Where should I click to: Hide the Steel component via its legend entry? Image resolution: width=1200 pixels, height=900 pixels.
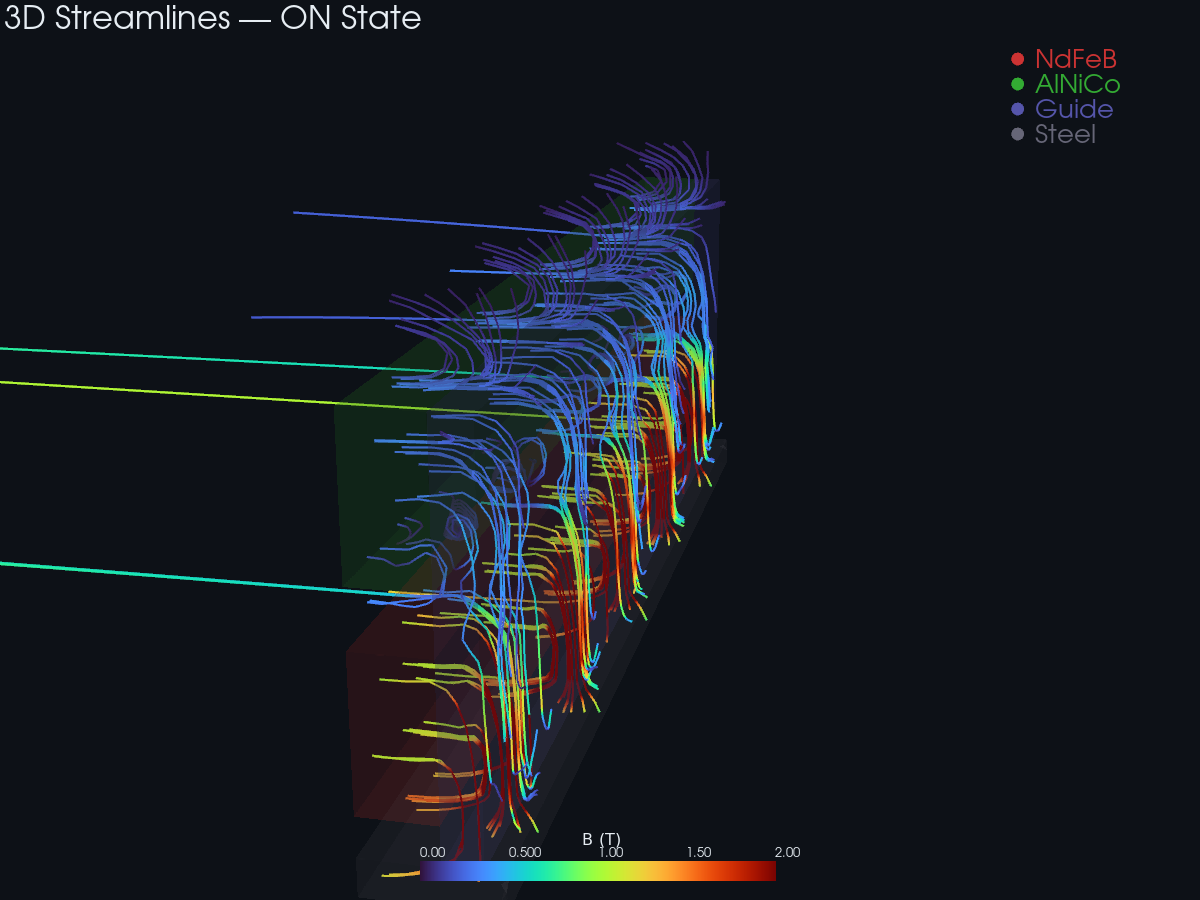point(1064,134)
